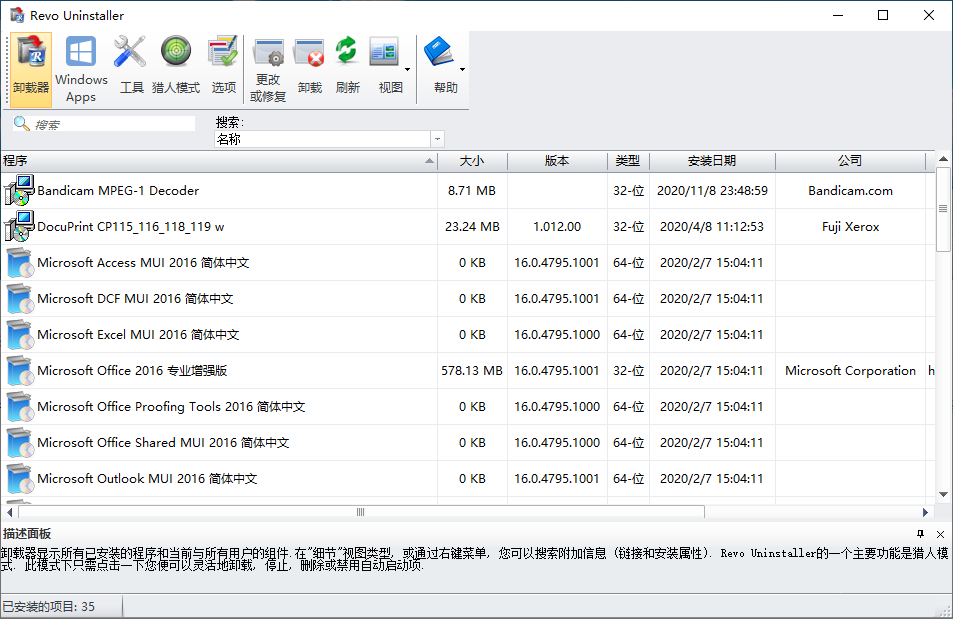953x619 pixels.
Task: Refresh the list with 刷新
Action: pyautogui.click(x=347, y=66)
